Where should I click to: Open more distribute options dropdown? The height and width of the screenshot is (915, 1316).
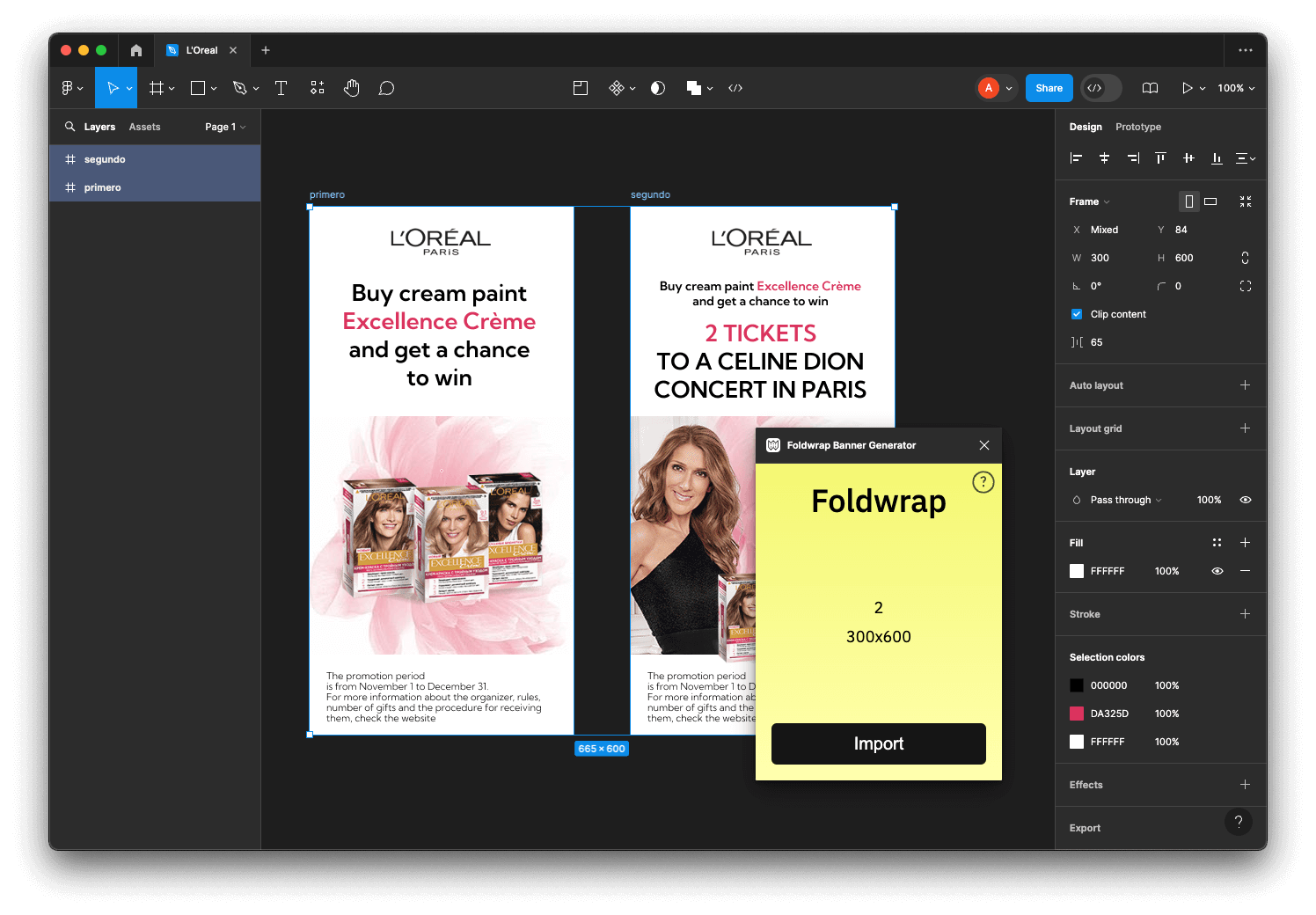point(1246,158)
